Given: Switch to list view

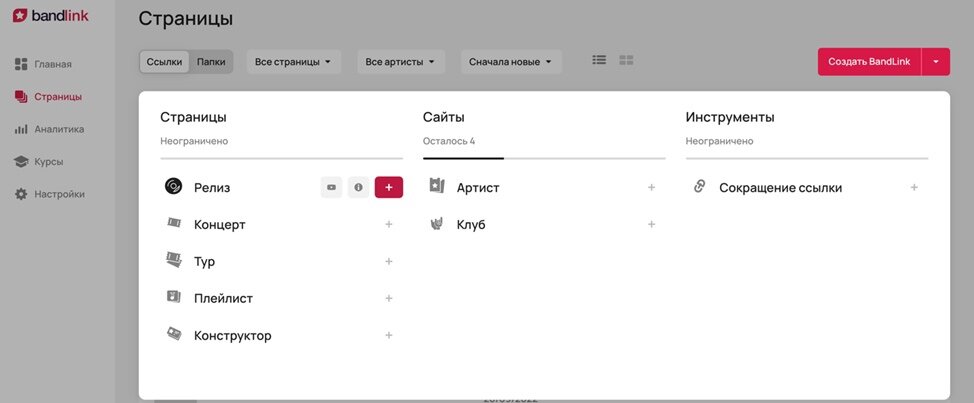Looking at the screenshot, I should (x=599, y=60).
